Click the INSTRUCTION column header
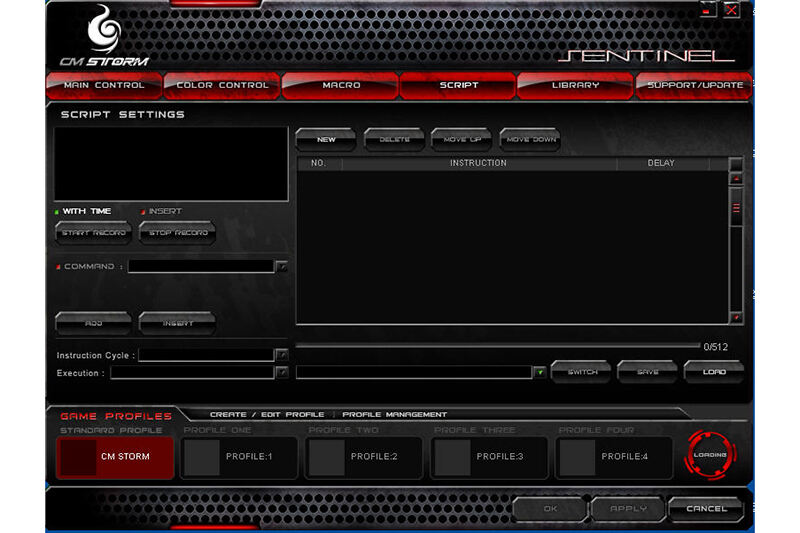This screenshot has height=533, width=800. pos(479,163)
